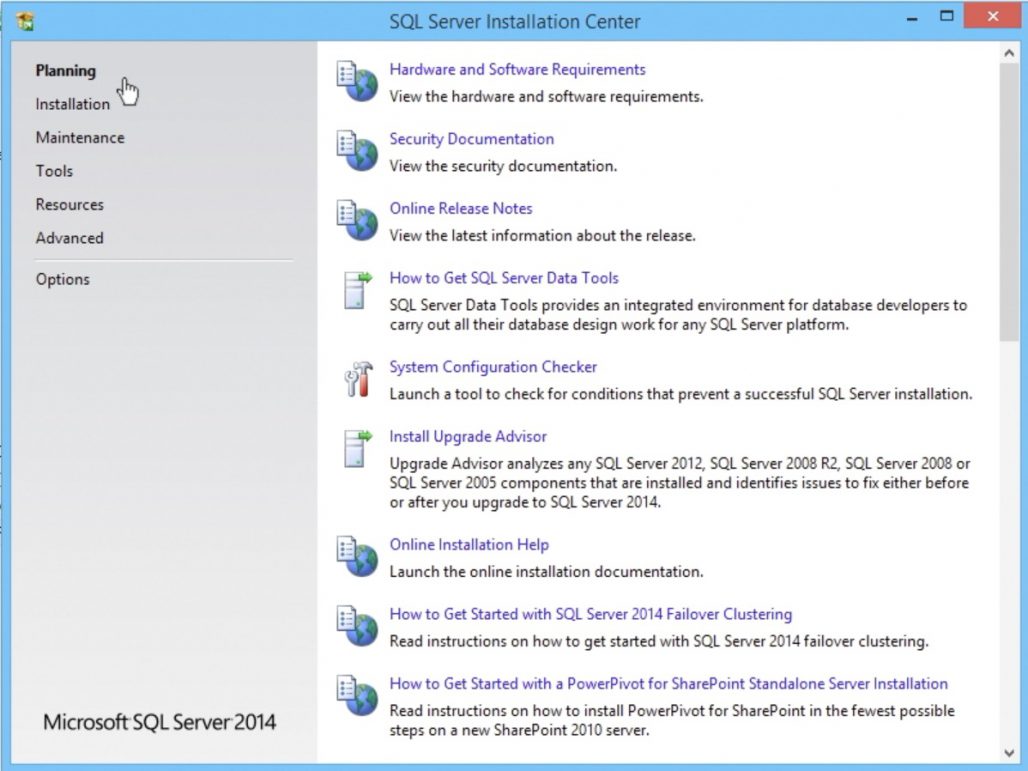Image resolution: width=1028 pixels, height=771 pixels.
Task: Click the Security Documentation globe icon
Action: click(x=357, y=150)
